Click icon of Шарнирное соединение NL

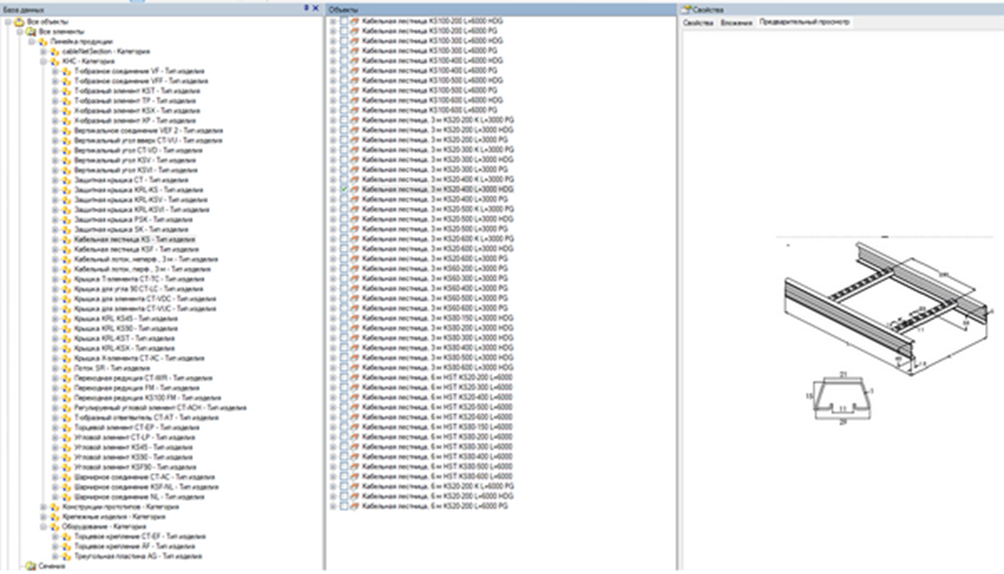[x=66, y=497]
